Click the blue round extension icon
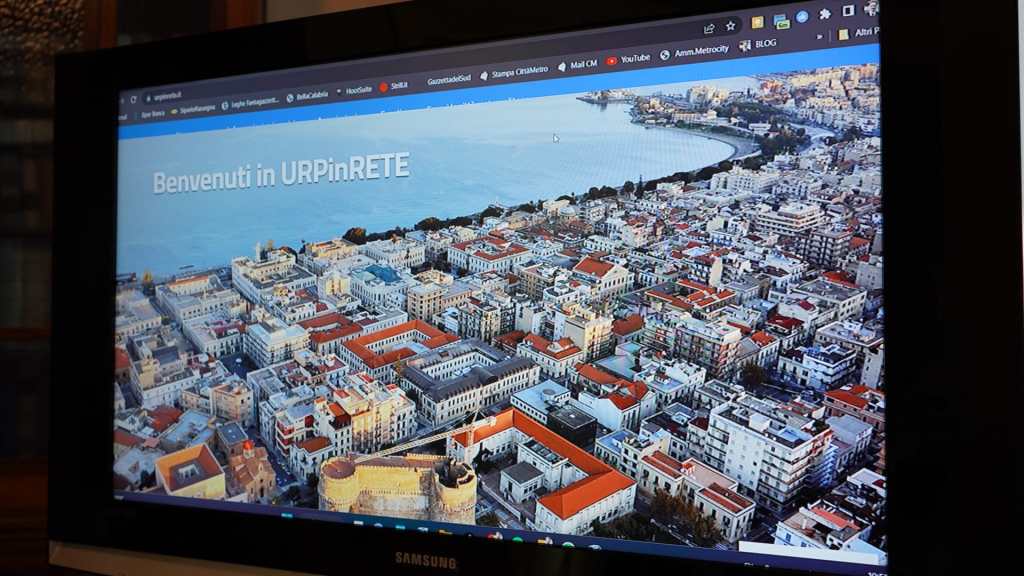 tap(802, 17)
